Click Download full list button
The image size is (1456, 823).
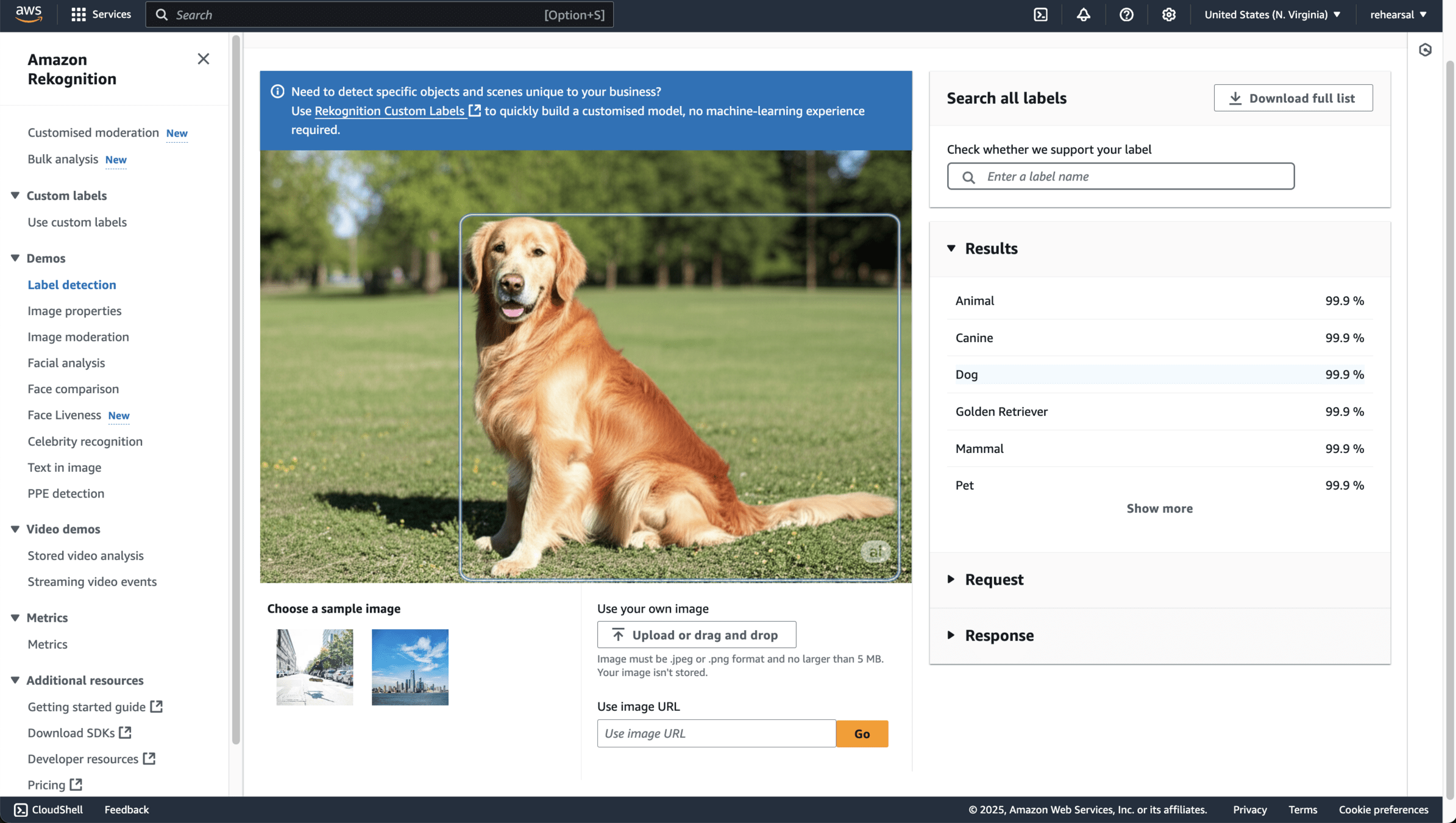pyautogui.click(x=1293, y=98)
